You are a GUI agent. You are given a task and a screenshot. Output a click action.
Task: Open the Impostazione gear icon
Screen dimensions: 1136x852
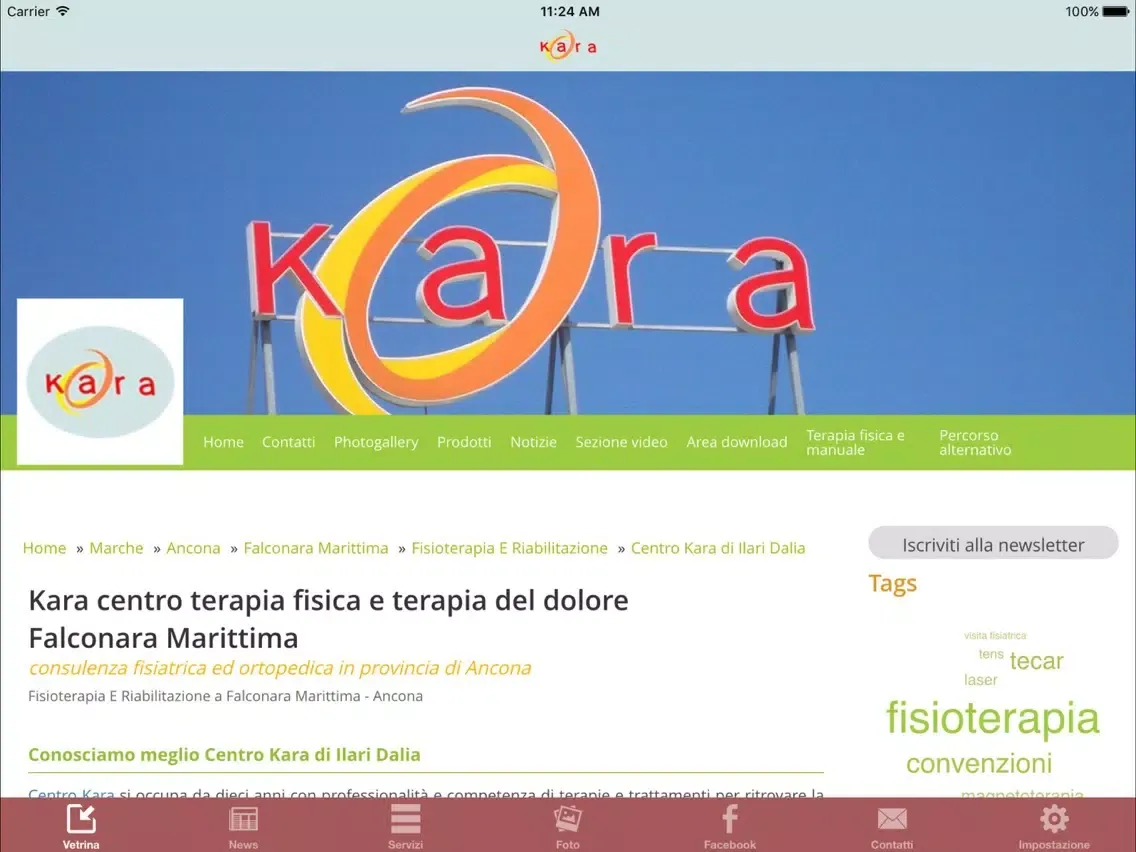[x=1054, y=819]
